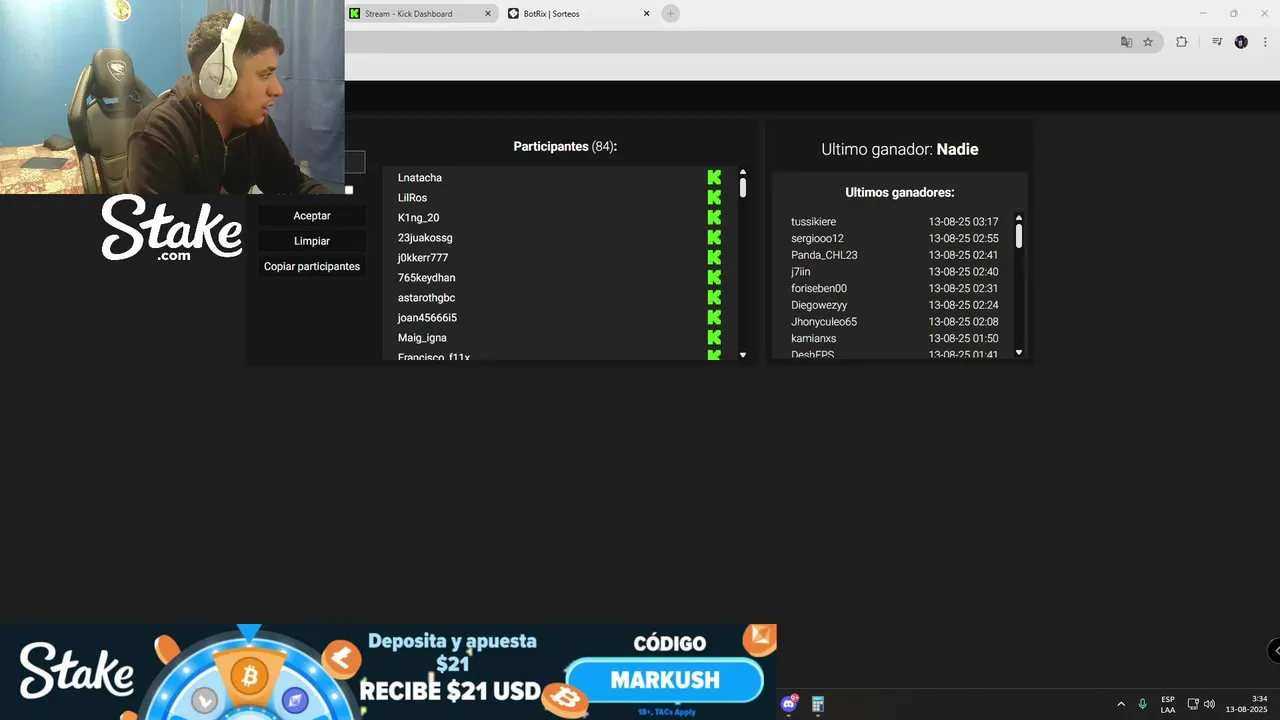The height and width of the screenshot is (720, 1280).
Task: Click the volume speaker icon in tray
Action: pos(1209,704)
